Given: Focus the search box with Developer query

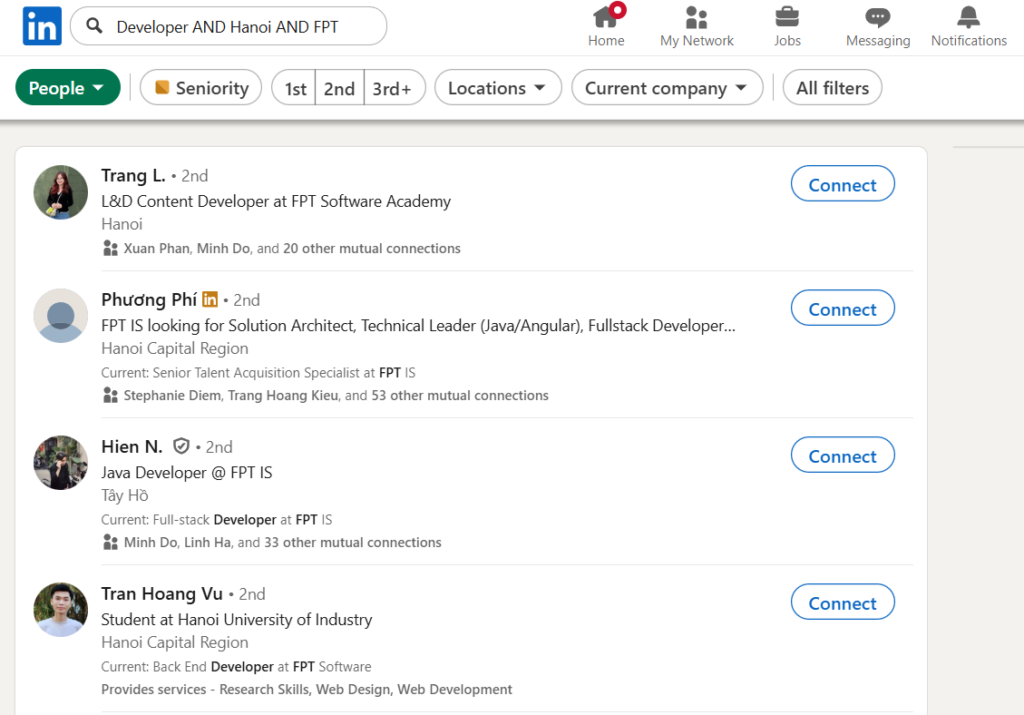Looking at the screenshot, I should pos(229,26).
